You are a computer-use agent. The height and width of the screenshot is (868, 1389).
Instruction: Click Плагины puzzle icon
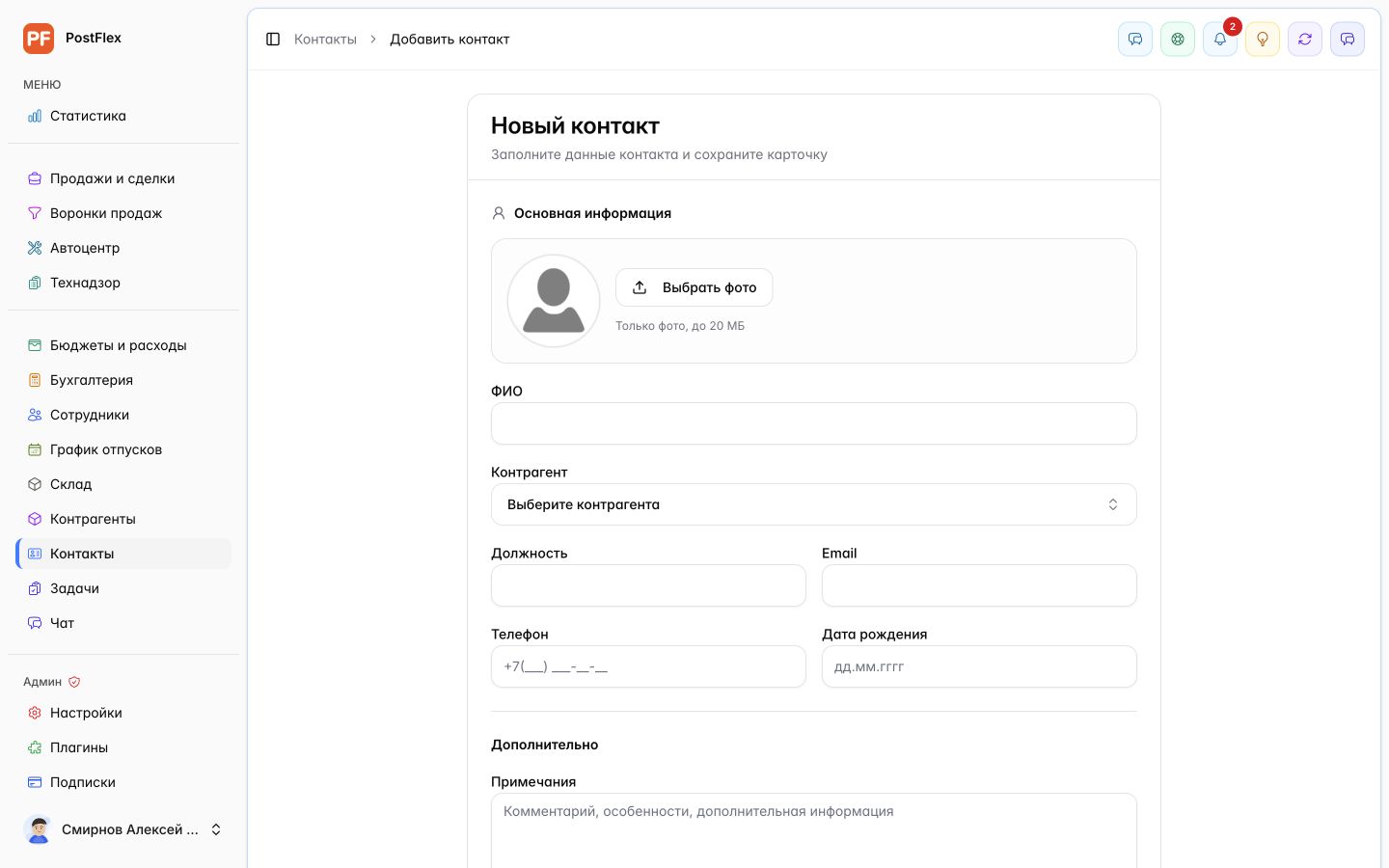click(x=35, y=747)
